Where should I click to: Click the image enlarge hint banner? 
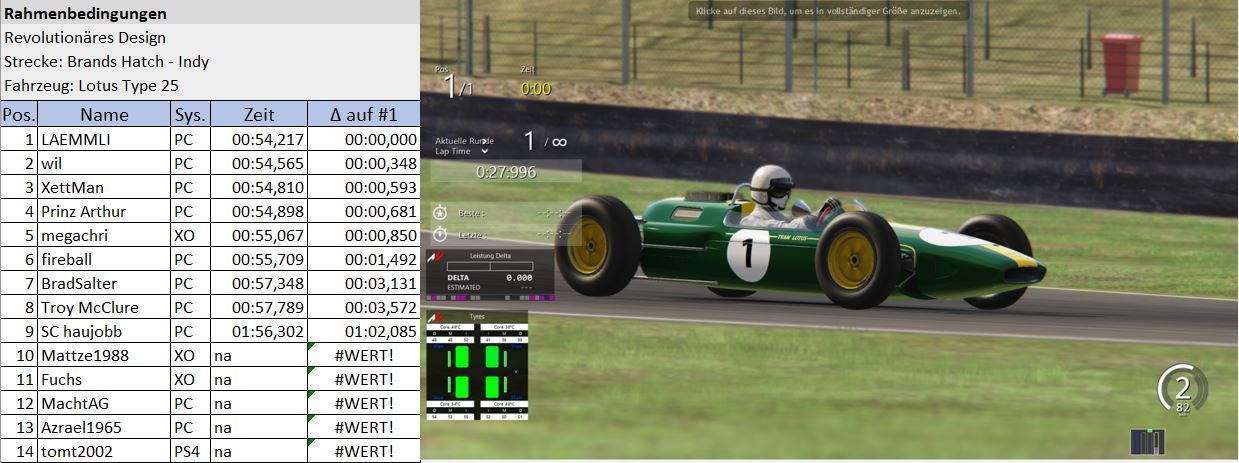point(829,11)
